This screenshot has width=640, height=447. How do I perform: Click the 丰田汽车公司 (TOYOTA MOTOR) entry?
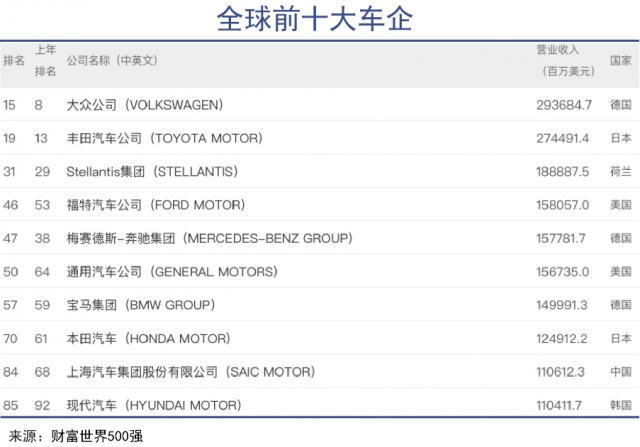click(163, 138)
